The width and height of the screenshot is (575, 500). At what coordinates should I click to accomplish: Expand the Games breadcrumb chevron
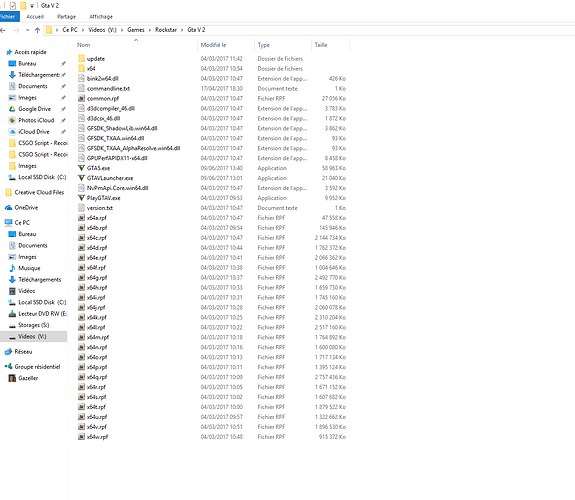pyautogui.click(x=150, y=30)
